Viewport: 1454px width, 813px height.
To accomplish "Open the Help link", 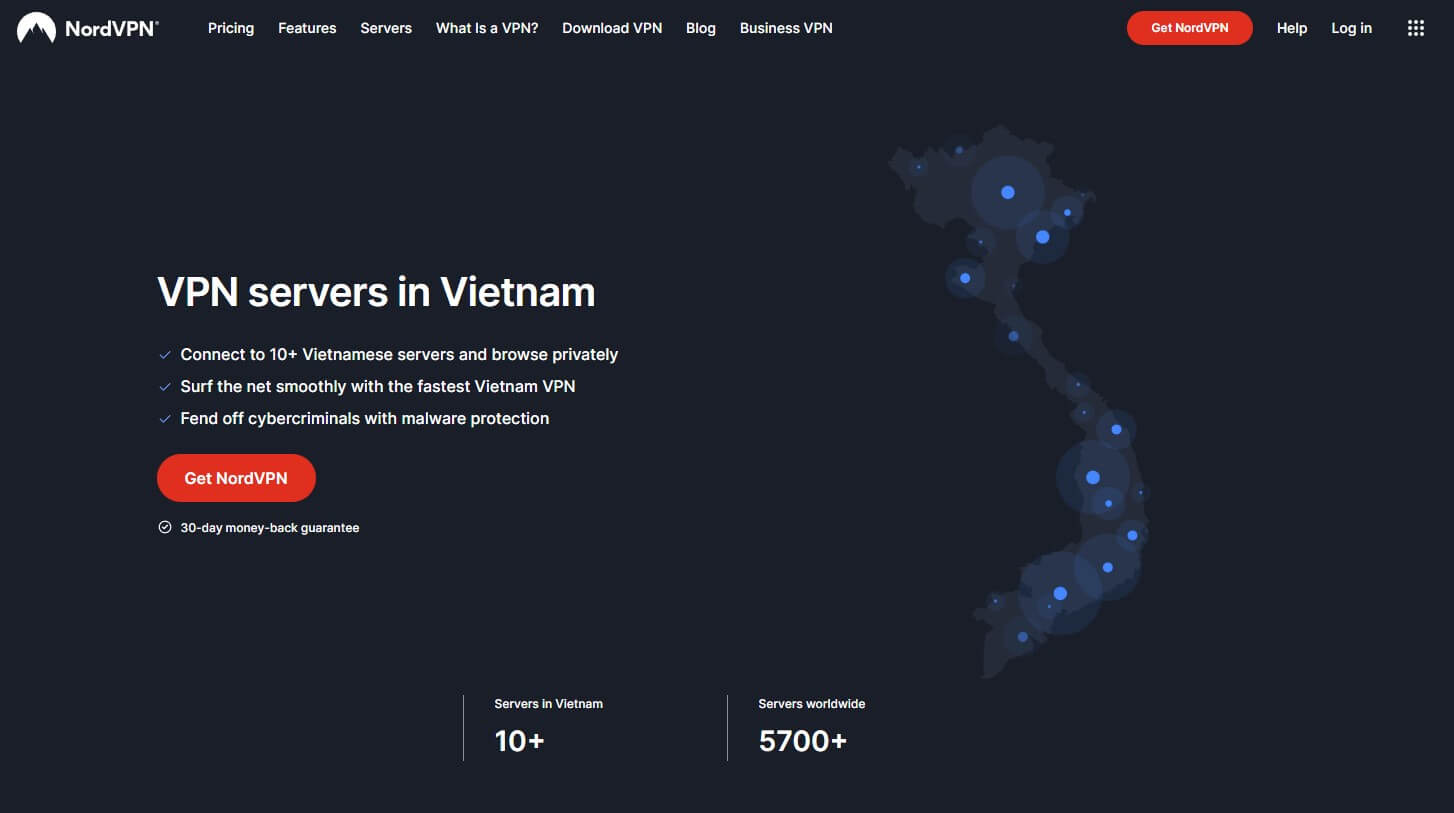I will click(x=1292, y=28).
